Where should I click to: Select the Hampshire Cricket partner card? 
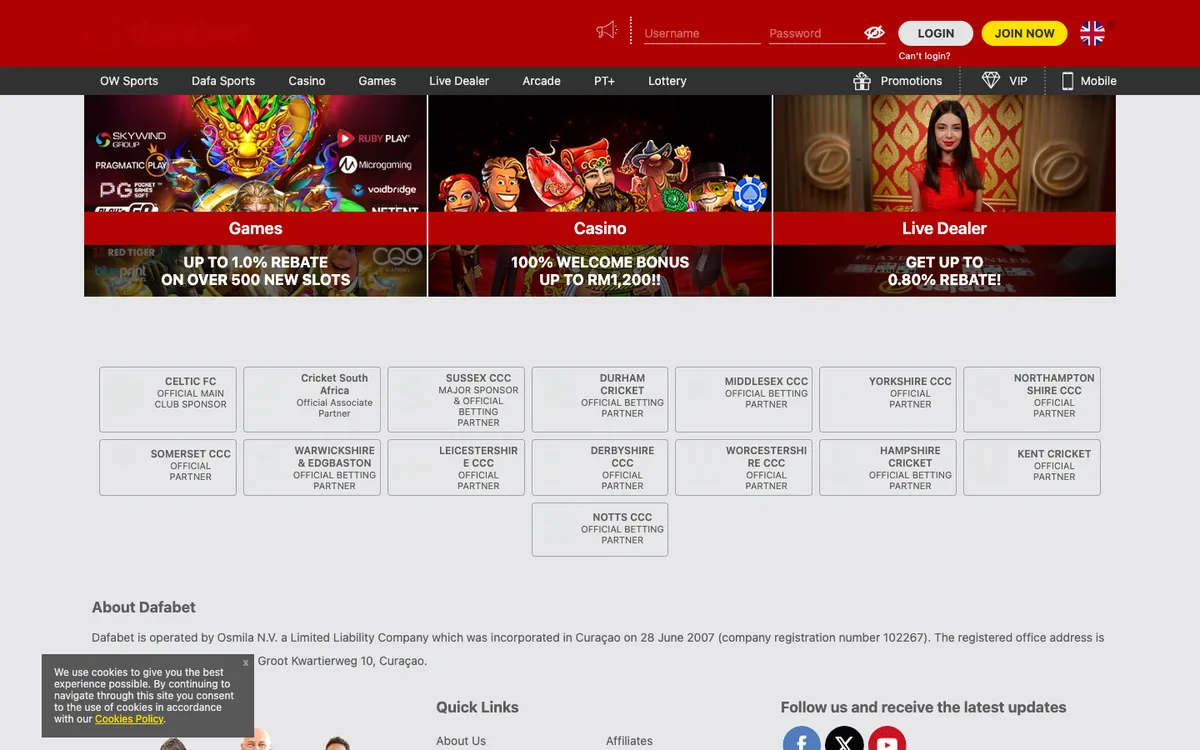coord(888,467)
